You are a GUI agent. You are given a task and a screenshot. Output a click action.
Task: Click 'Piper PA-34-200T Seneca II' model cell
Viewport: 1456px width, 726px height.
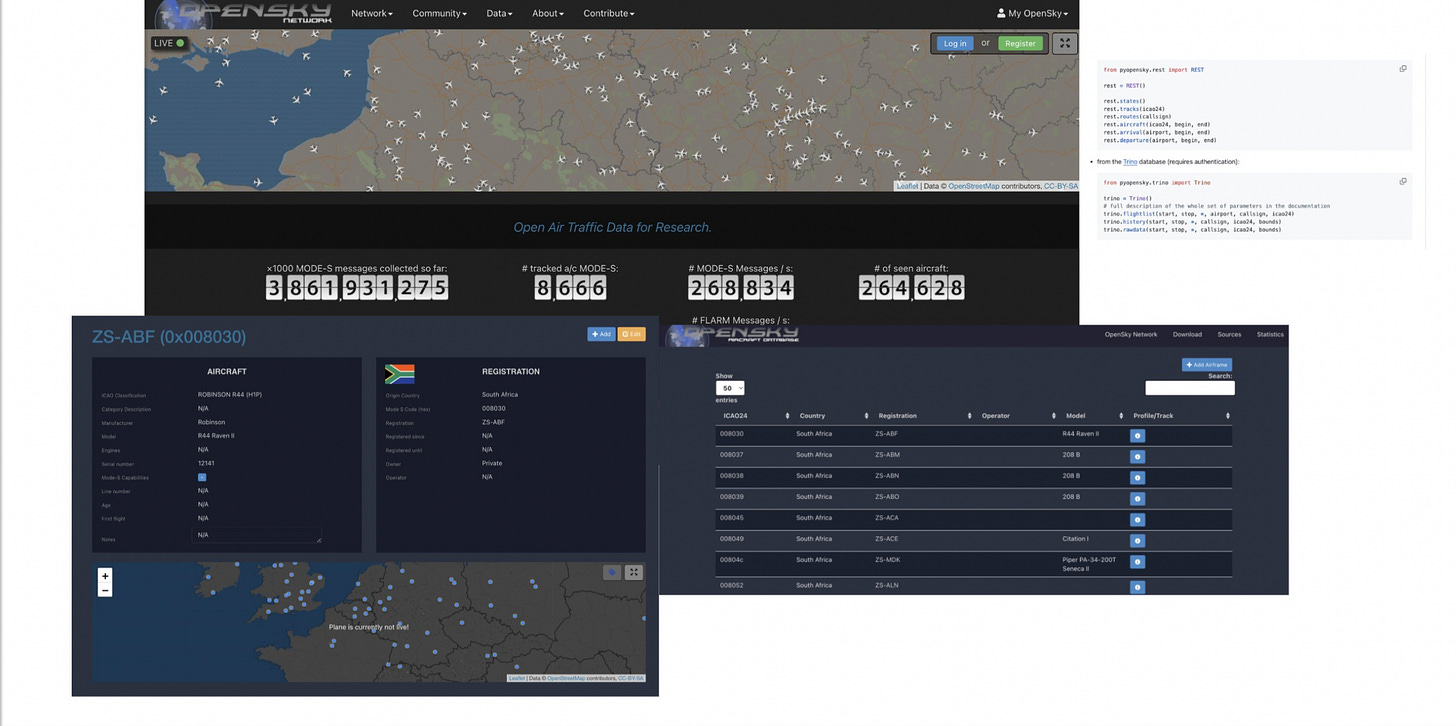point(1088,564)
